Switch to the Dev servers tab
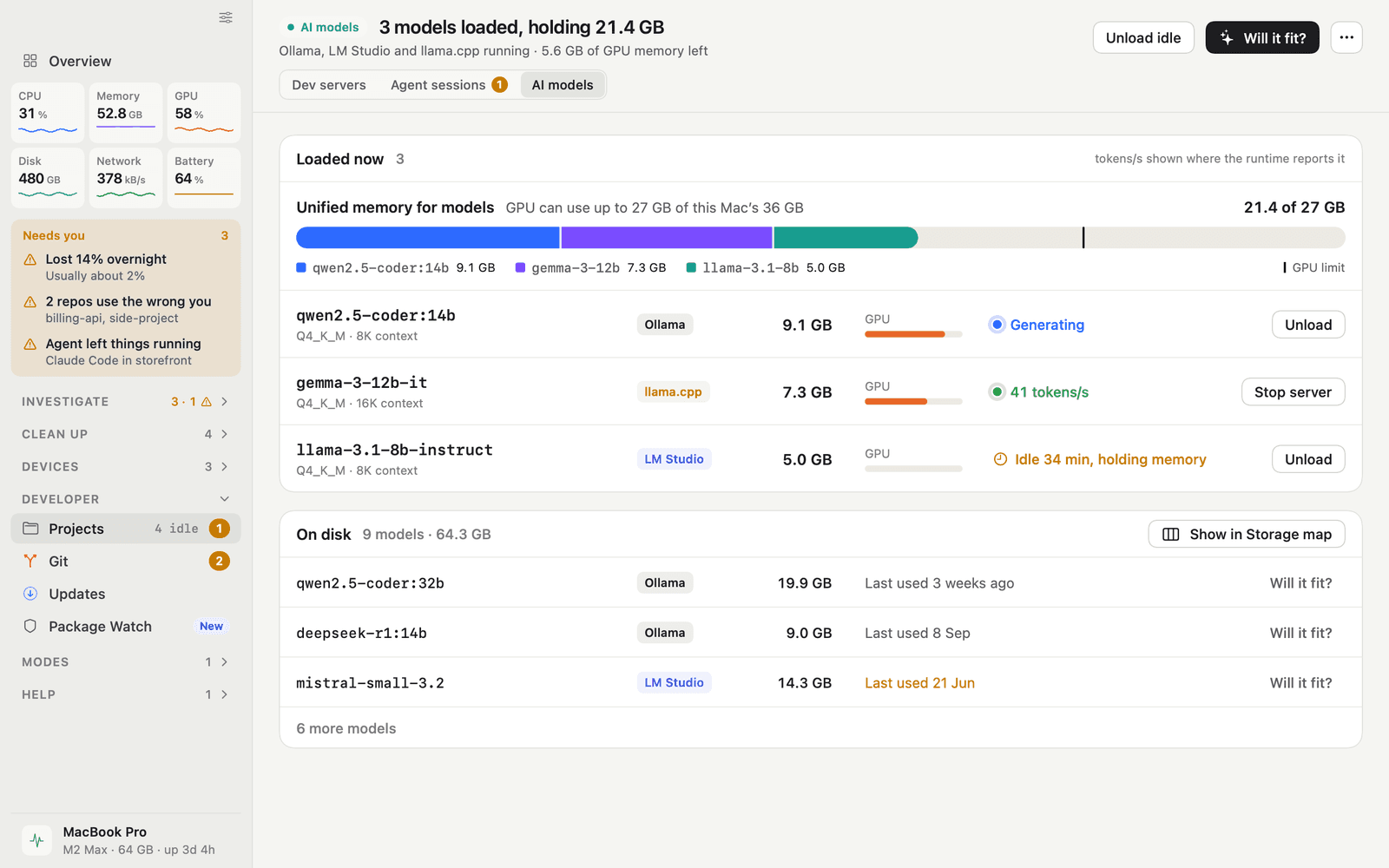 (x=329, y=85)
